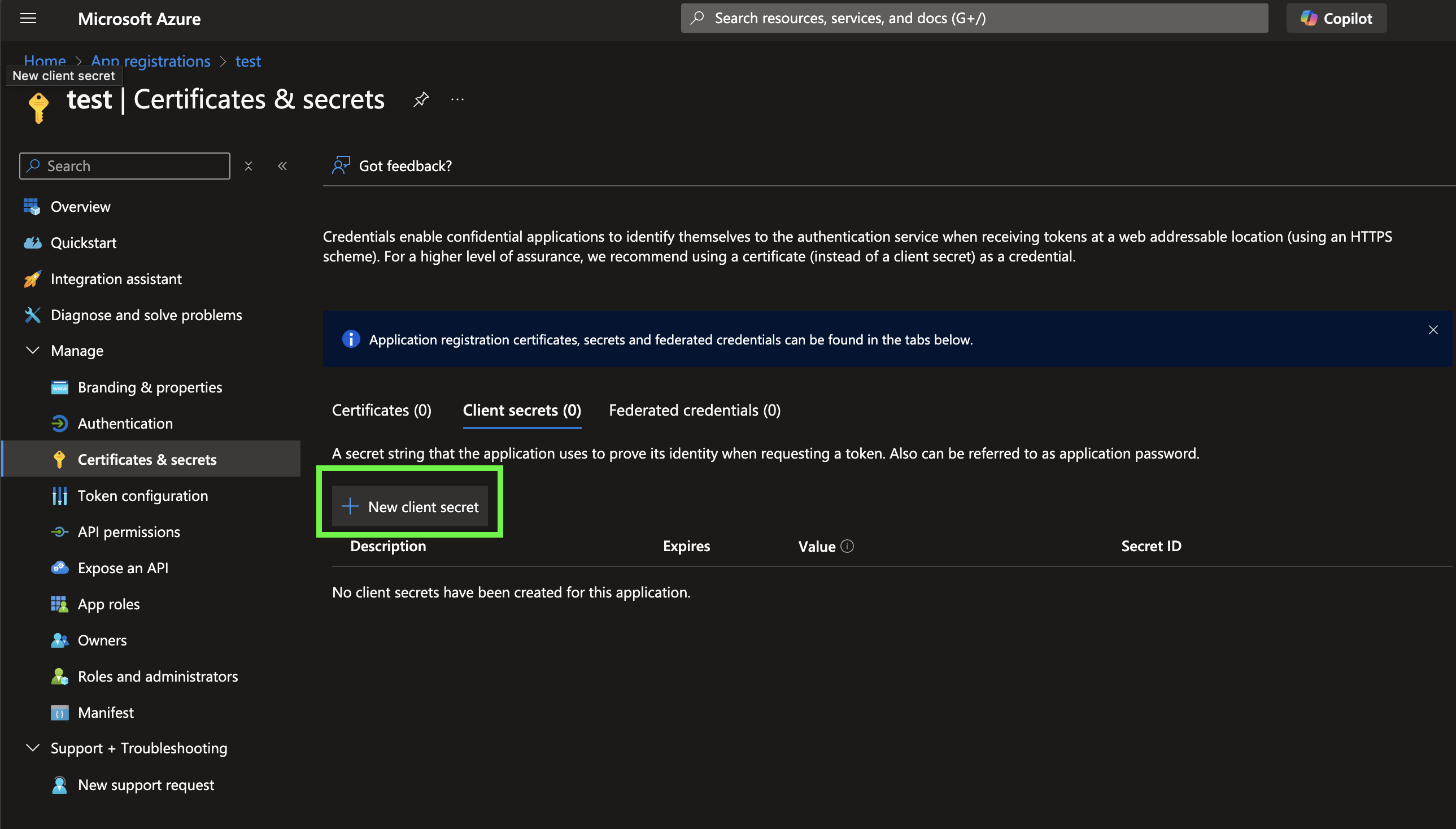Click the Copilot button
Image resolution: width=1456 pixels, height=829 pixels.
click(x=1336, y=19)
